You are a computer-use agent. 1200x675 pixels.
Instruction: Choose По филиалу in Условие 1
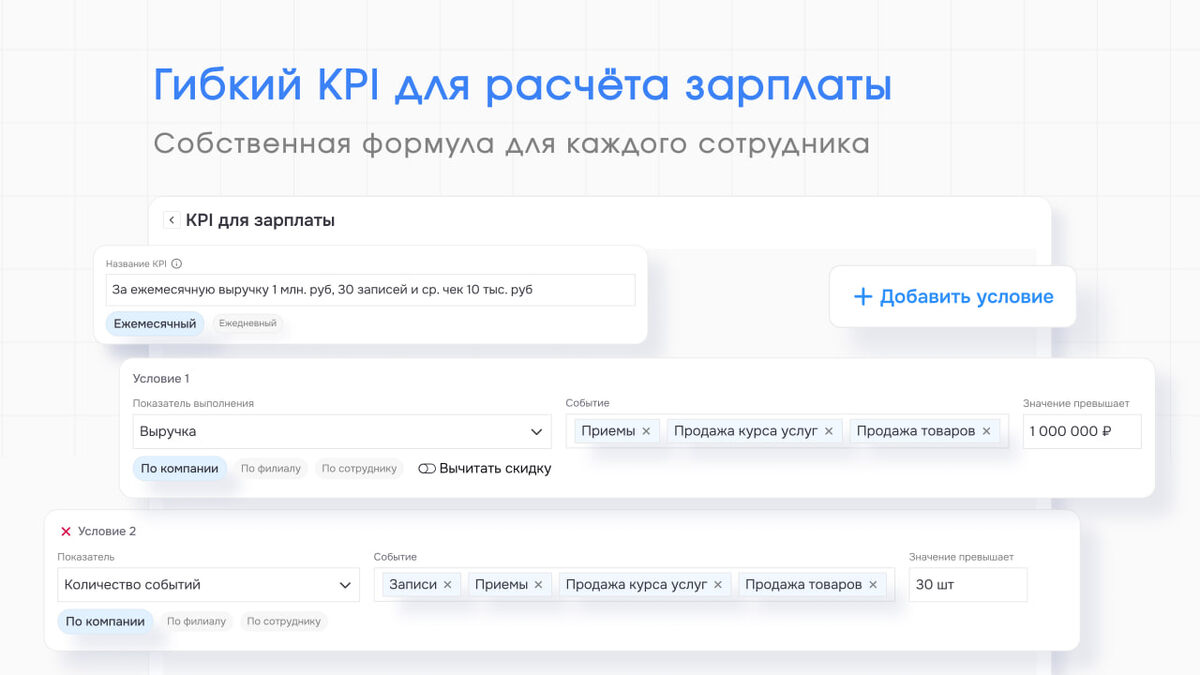pos(271,468)
